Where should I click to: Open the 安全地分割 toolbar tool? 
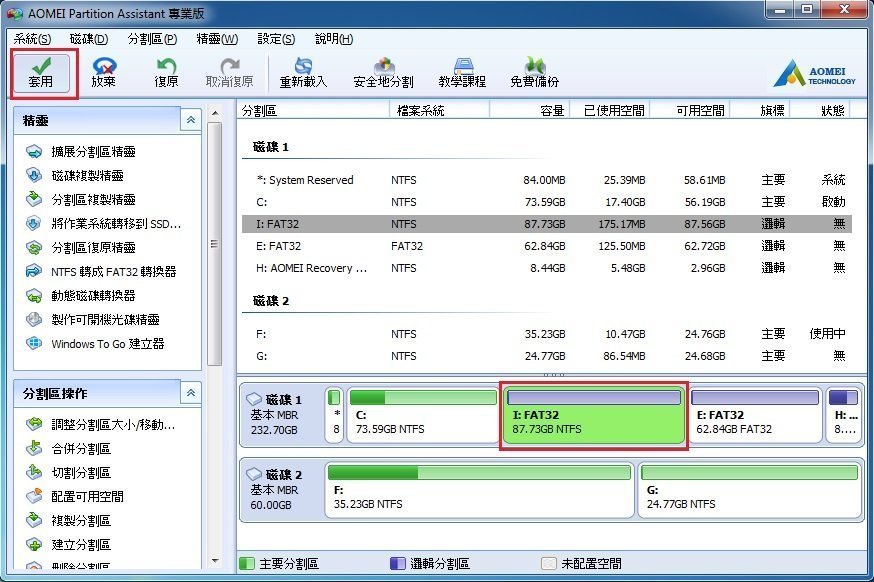[383, 73]
